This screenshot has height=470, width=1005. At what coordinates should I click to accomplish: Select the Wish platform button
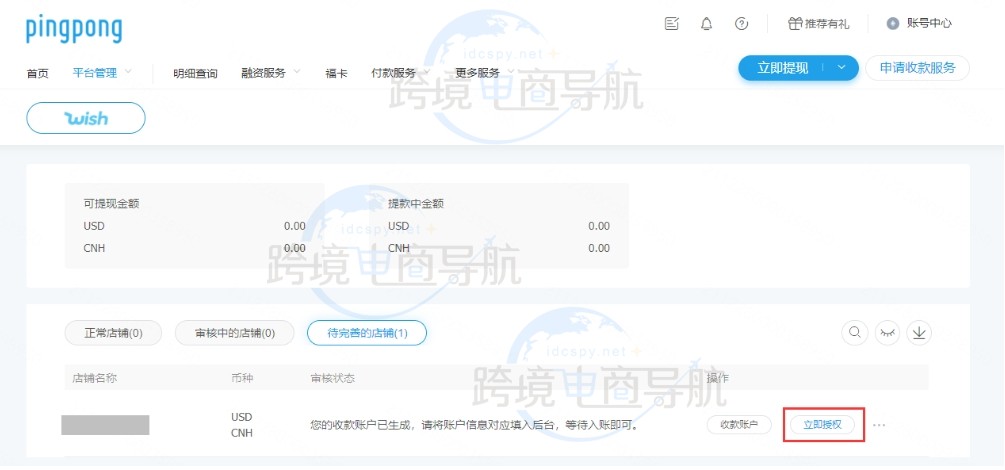86,118
